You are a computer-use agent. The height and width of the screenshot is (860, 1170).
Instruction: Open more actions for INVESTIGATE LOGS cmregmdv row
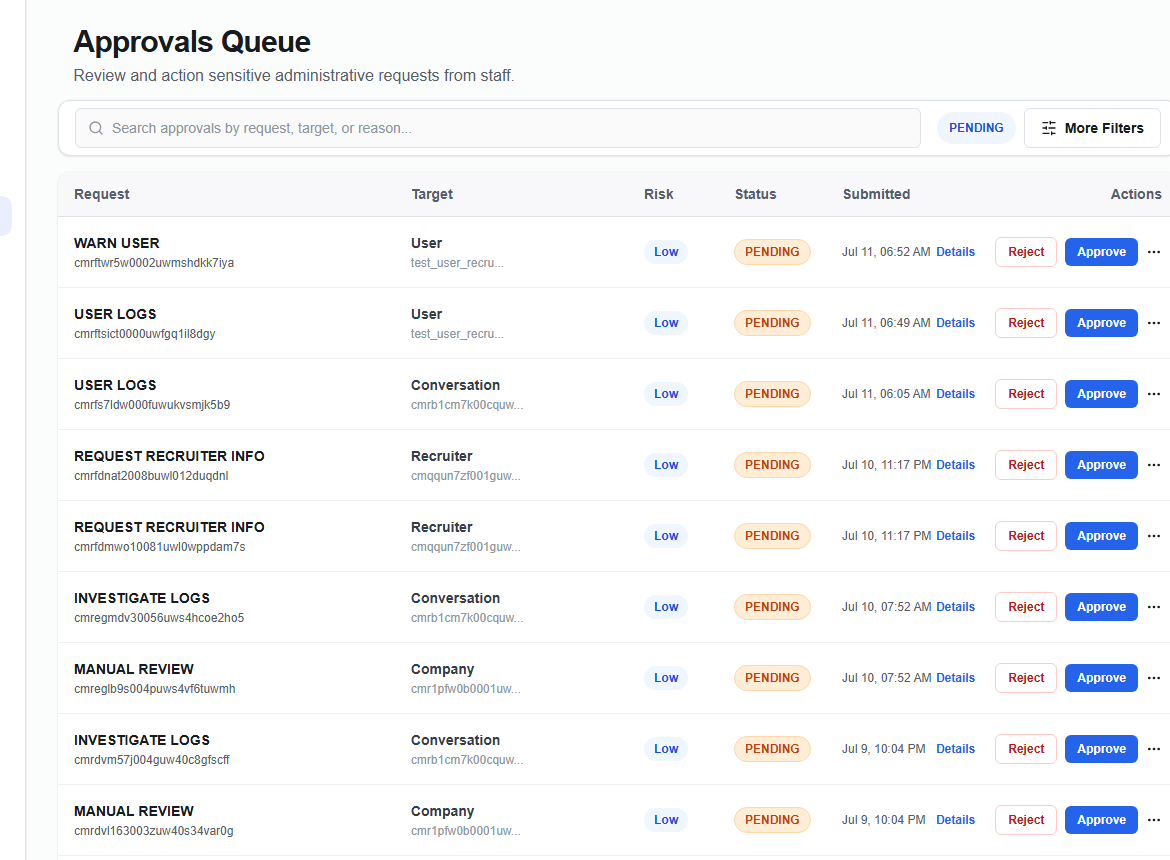[1154, 607]
